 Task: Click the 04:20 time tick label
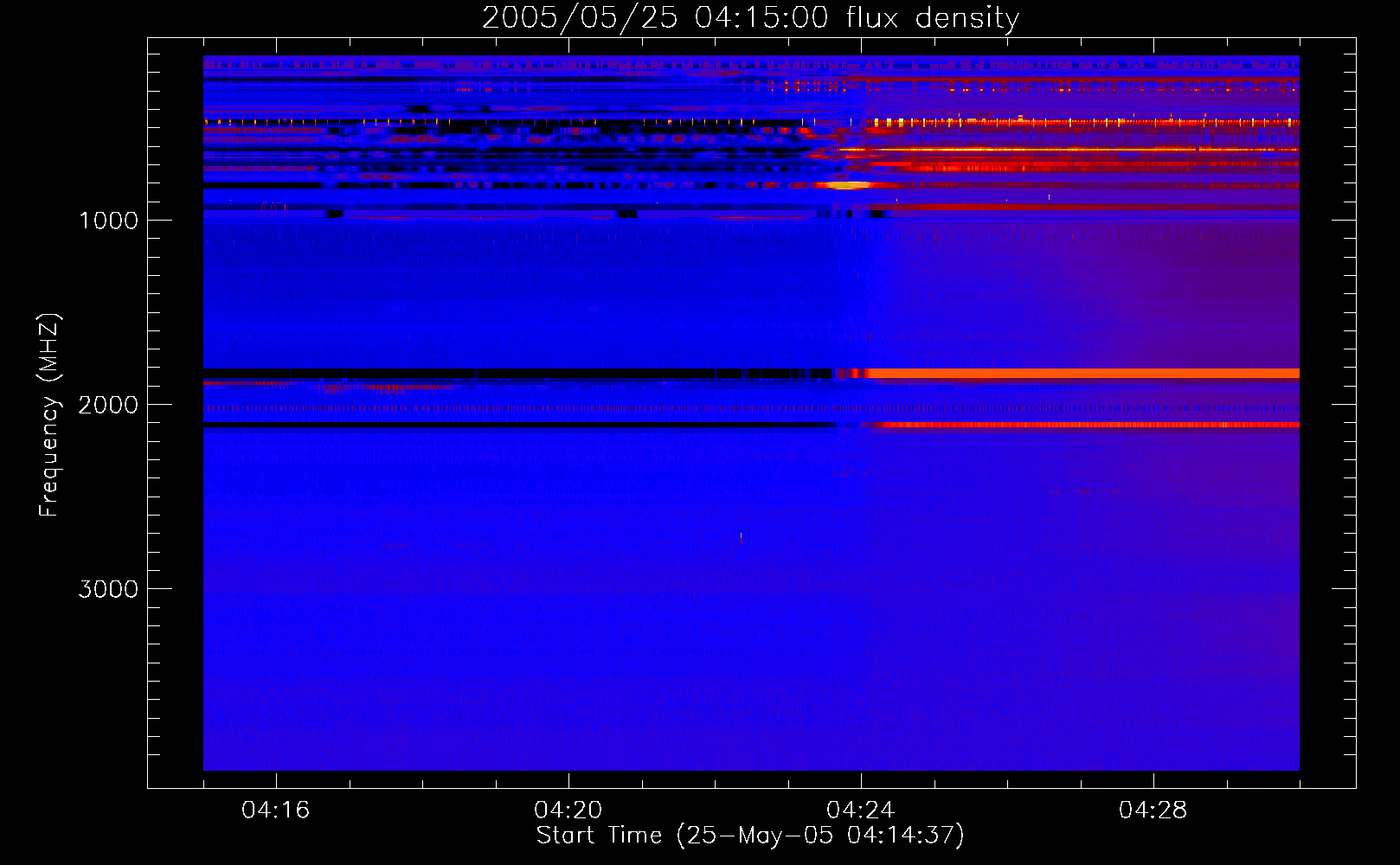[x=568, y=810]
